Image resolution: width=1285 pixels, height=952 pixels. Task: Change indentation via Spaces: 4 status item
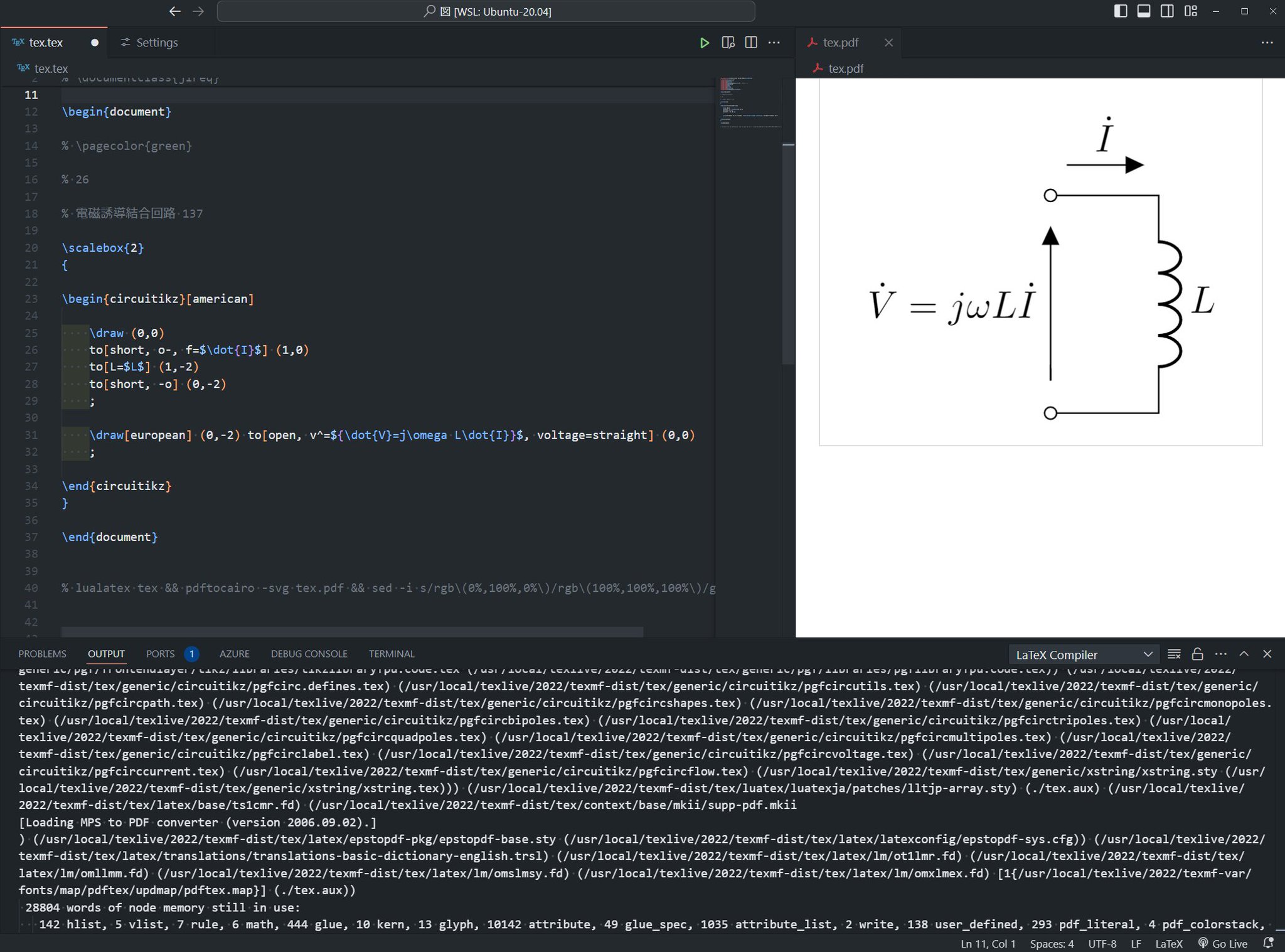1052,944
